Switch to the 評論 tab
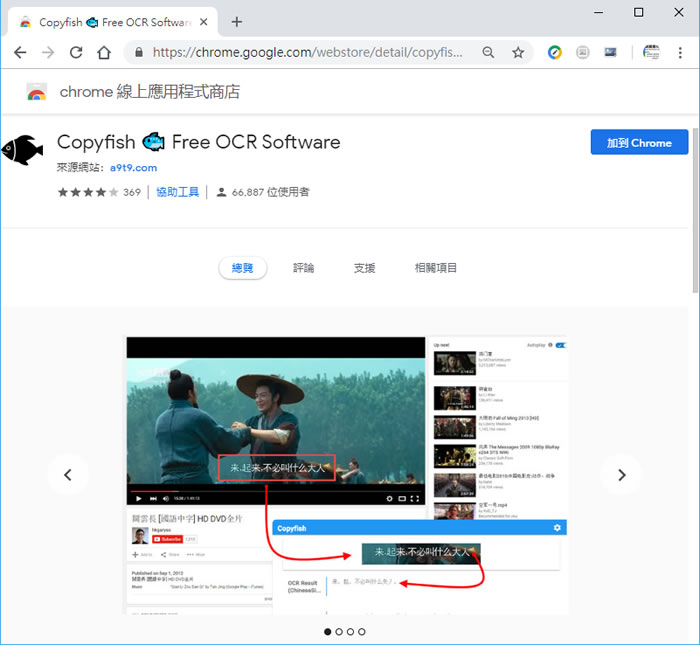 (x=303, y=268)
